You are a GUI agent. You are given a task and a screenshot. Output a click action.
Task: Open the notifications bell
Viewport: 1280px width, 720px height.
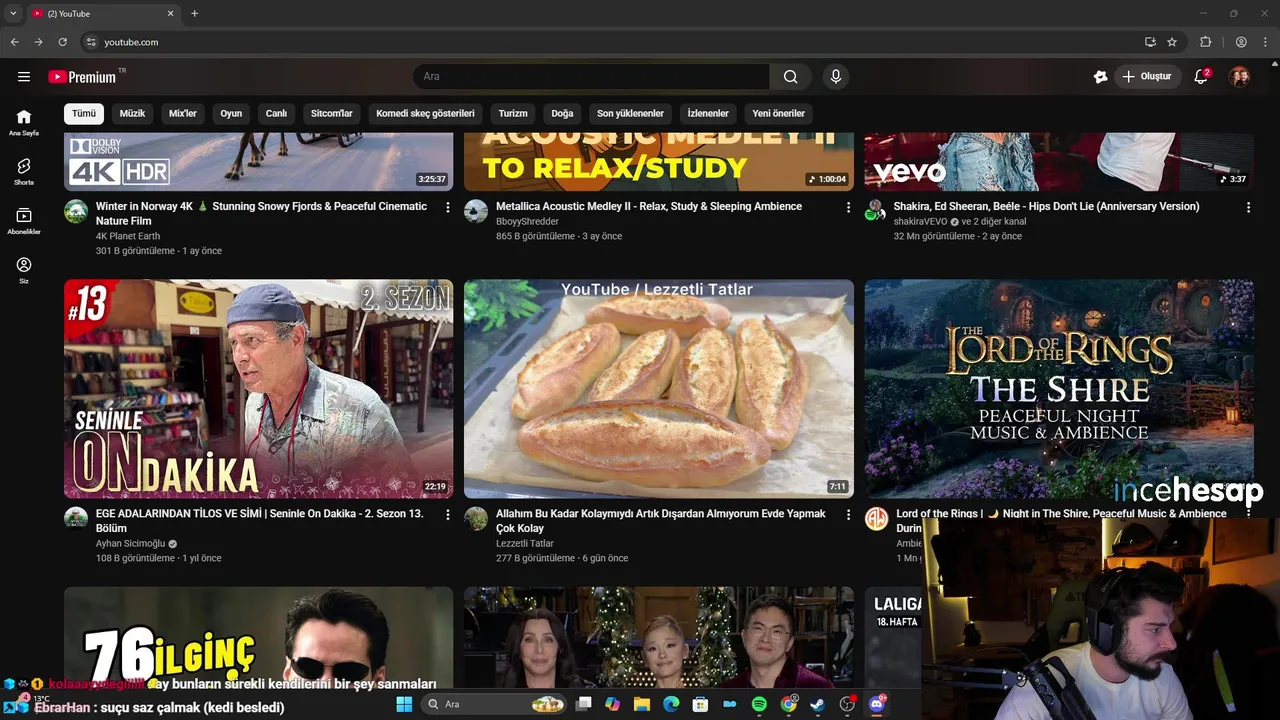pos(1201,77)
